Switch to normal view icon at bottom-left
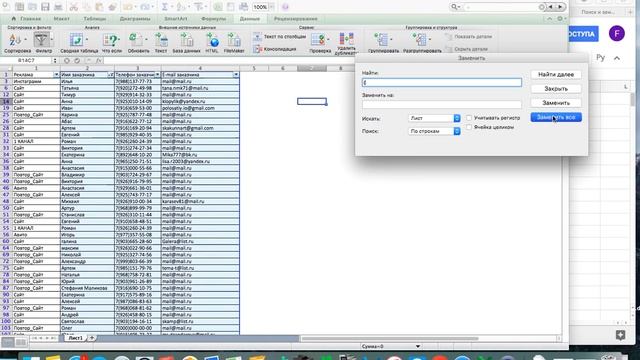This screenshot has height=360, width=640. pyautogui.click(x=7, y=342)
